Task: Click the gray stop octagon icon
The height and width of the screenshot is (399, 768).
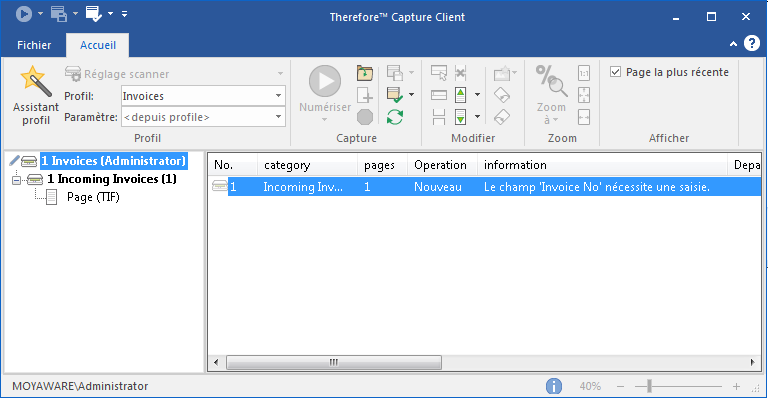Action: pos(364,117)
